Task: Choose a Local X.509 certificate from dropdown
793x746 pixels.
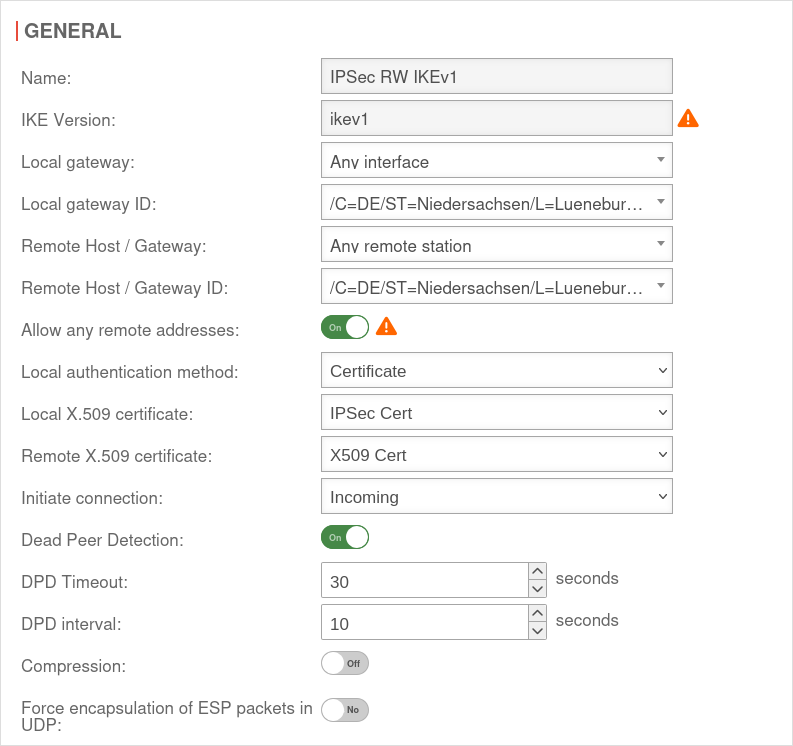Action: click(496, 412)
